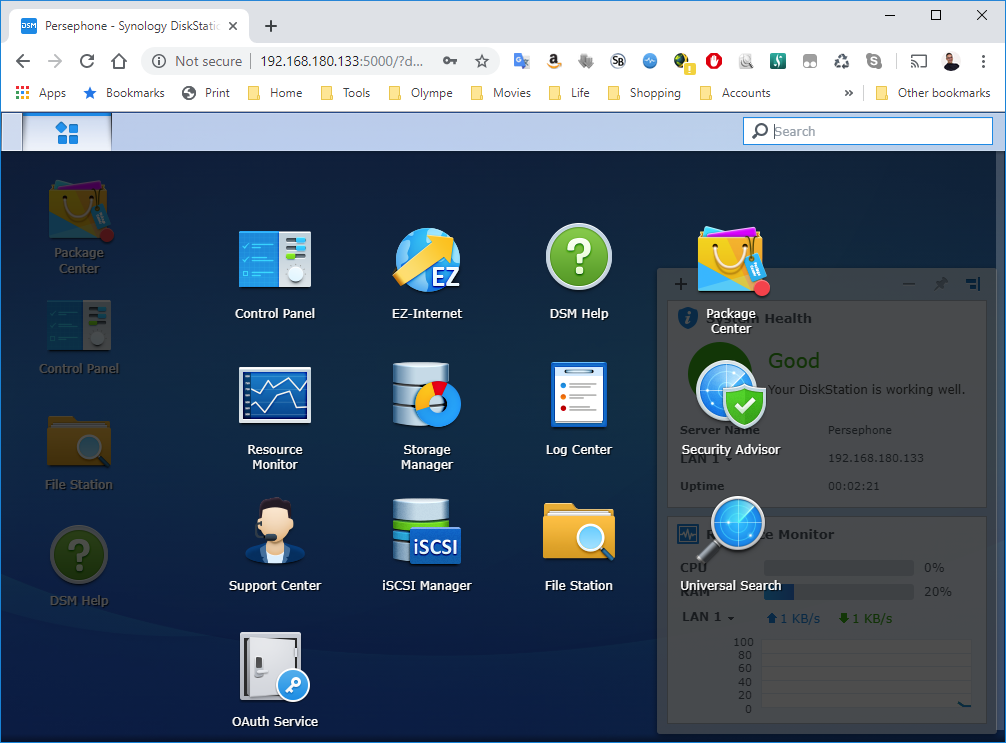Viewport: 1006px width, 743px height.
Task: Focus the DSM search field
Action: pos(868,131)
